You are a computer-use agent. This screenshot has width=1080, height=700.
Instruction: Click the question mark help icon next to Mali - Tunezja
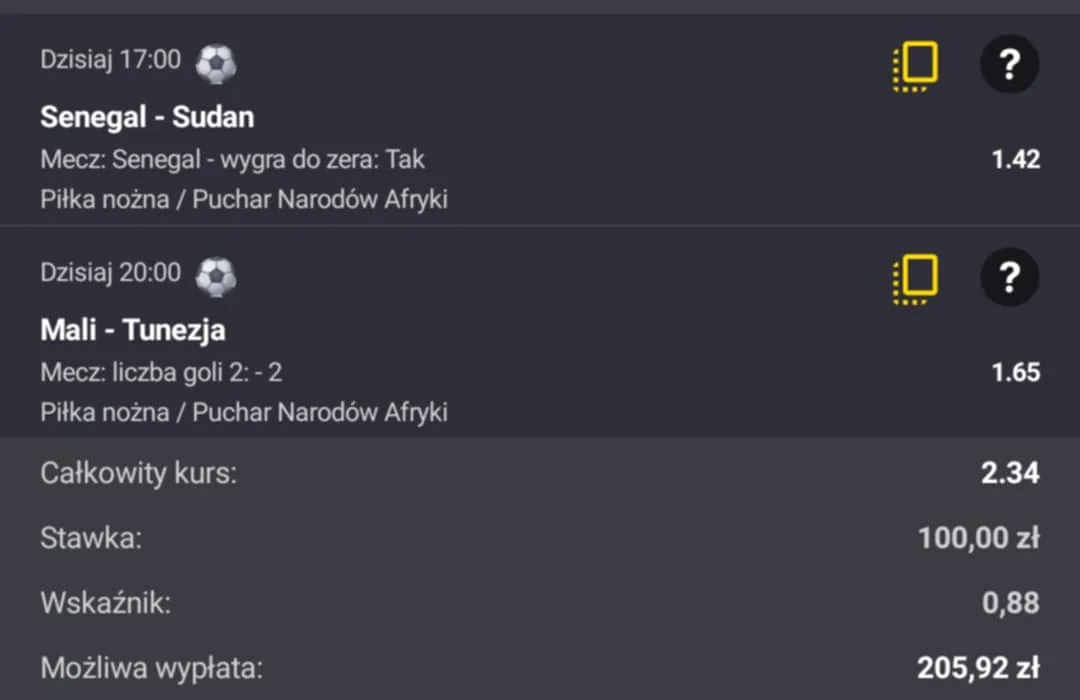[1009, 277]
